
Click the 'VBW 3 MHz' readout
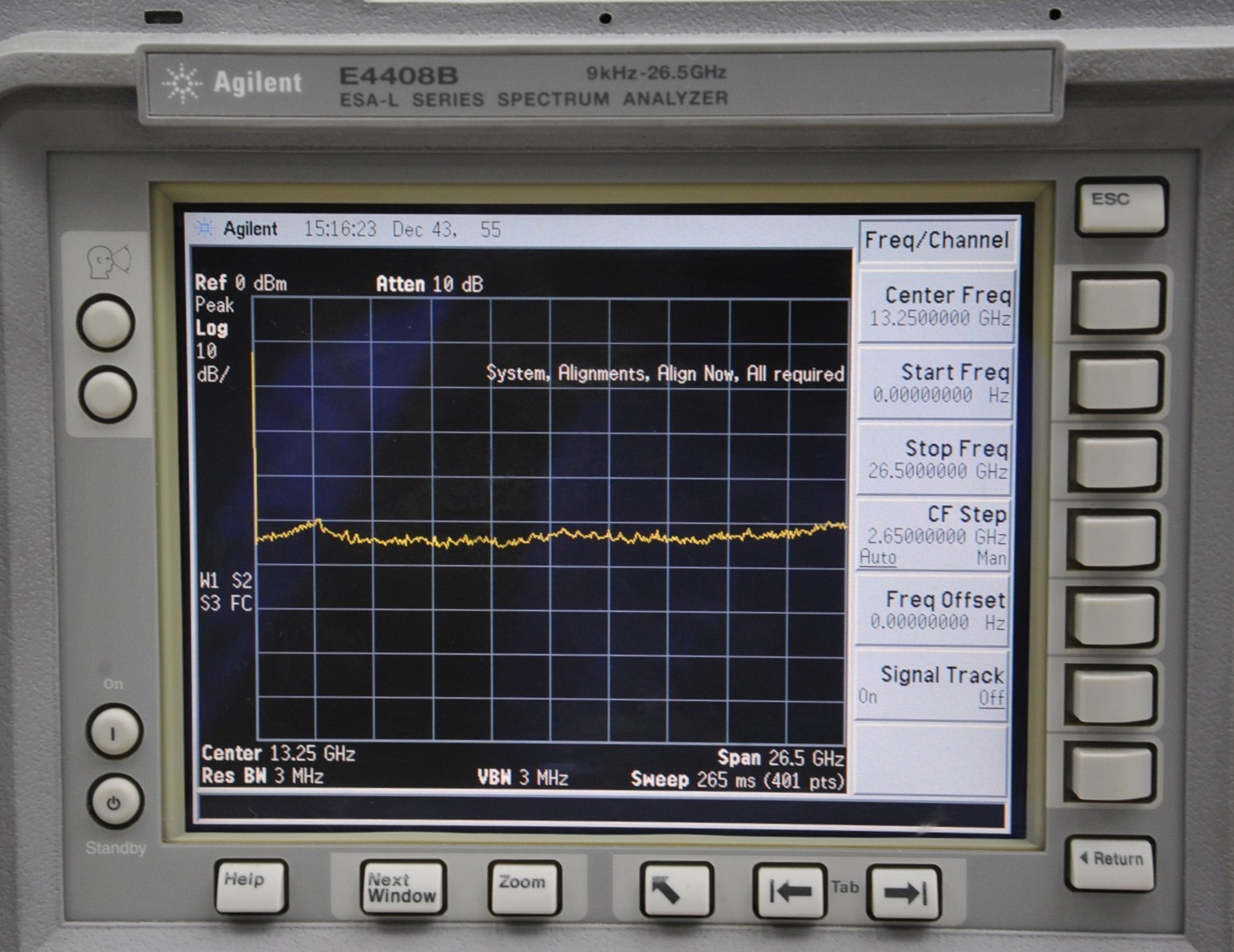[523, 778]
